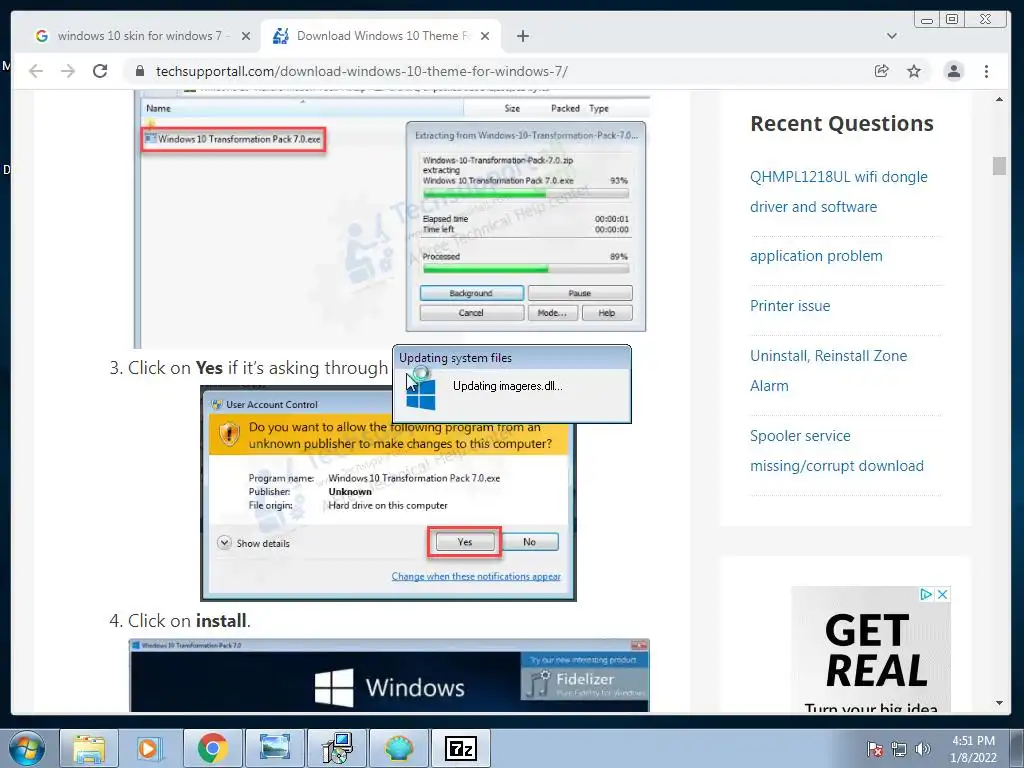Screen dimensions: 1024x768
Task: Click the volume speaker tray icon
Action: click(x=923, y=749)
